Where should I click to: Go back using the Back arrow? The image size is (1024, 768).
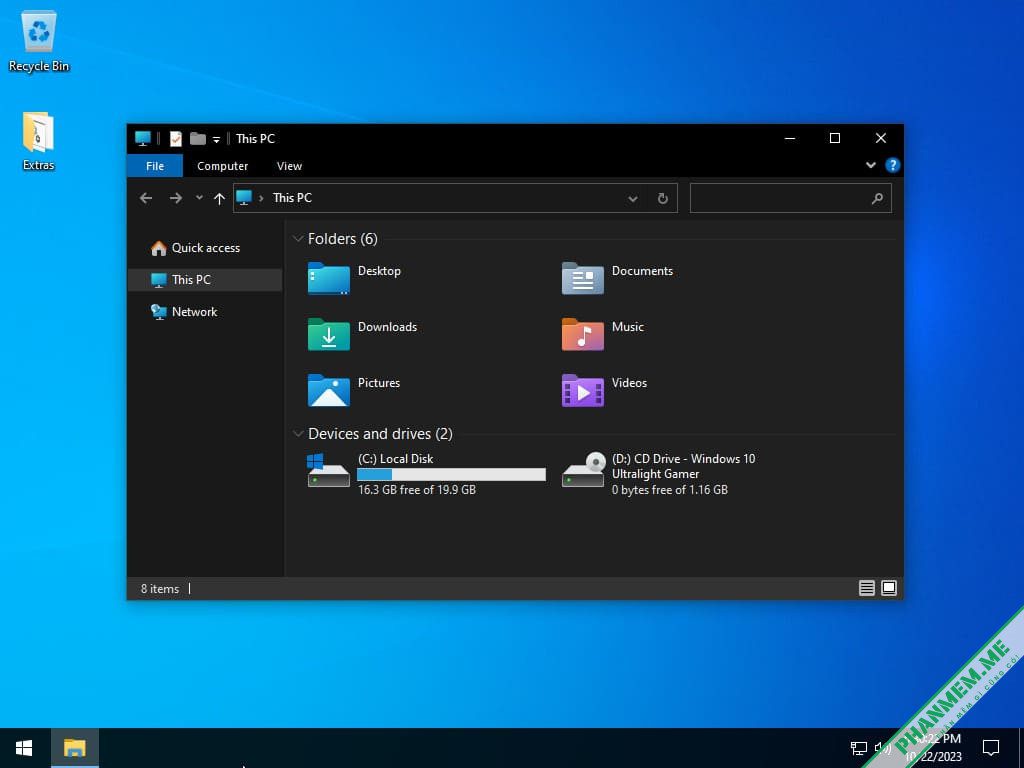146,198
